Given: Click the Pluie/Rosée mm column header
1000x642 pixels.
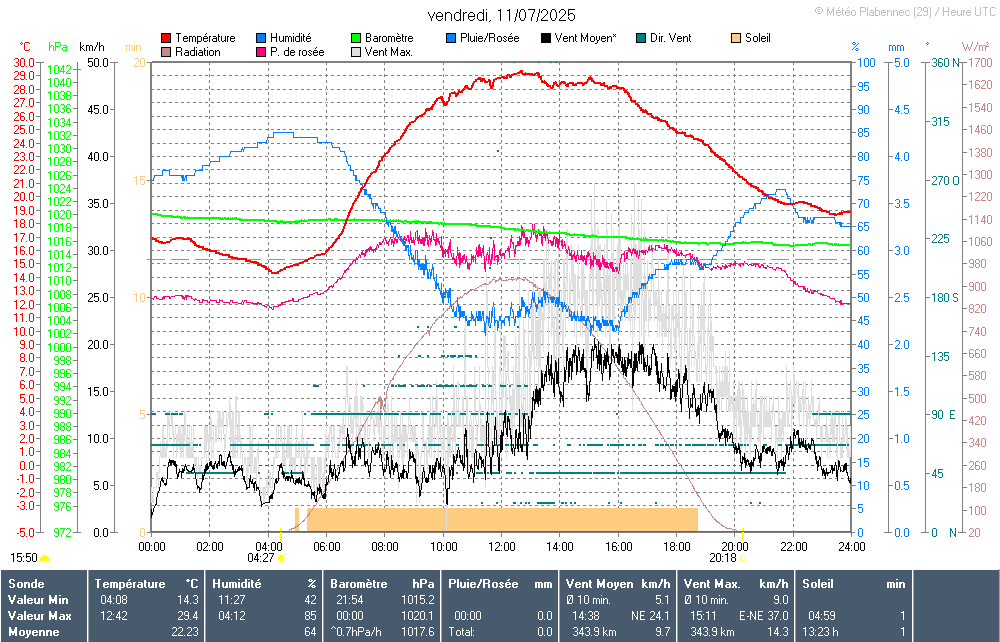Looking at the screenshot, I should tap(500, 584).
